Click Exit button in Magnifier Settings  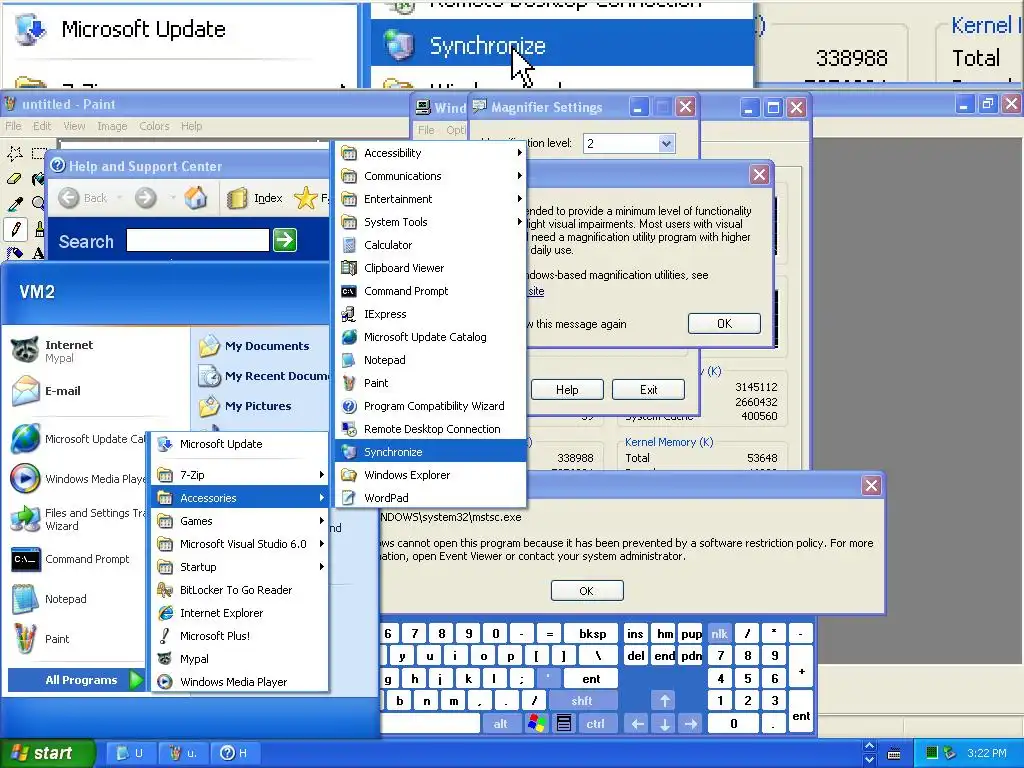648,390
